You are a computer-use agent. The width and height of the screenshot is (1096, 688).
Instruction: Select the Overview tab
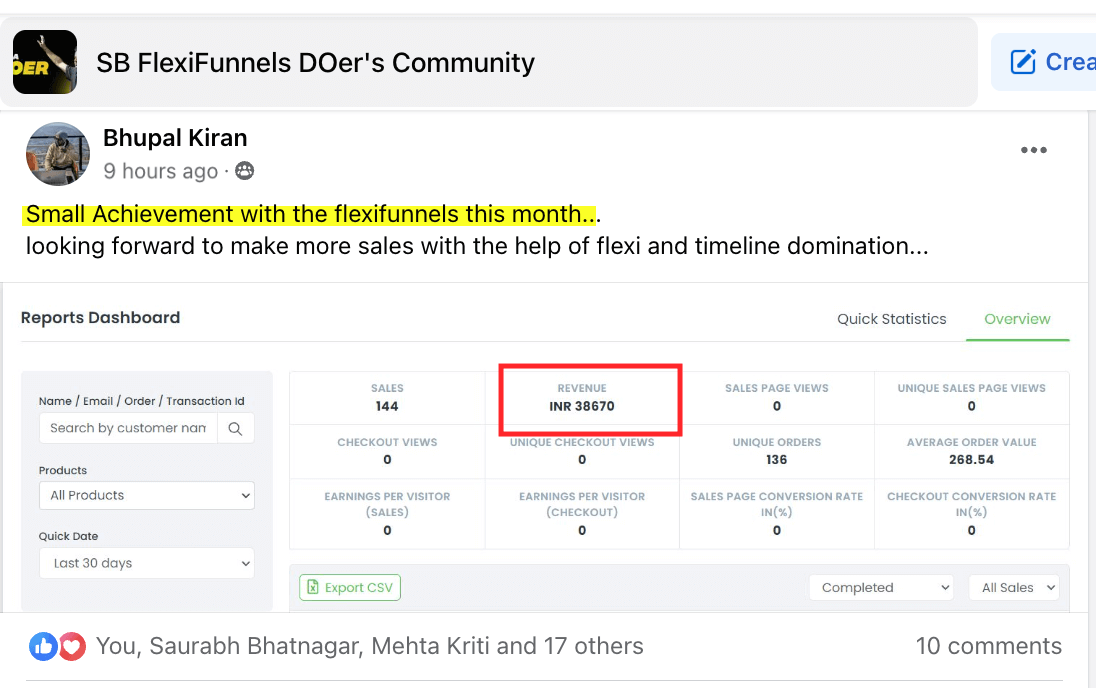(1017, 319)
